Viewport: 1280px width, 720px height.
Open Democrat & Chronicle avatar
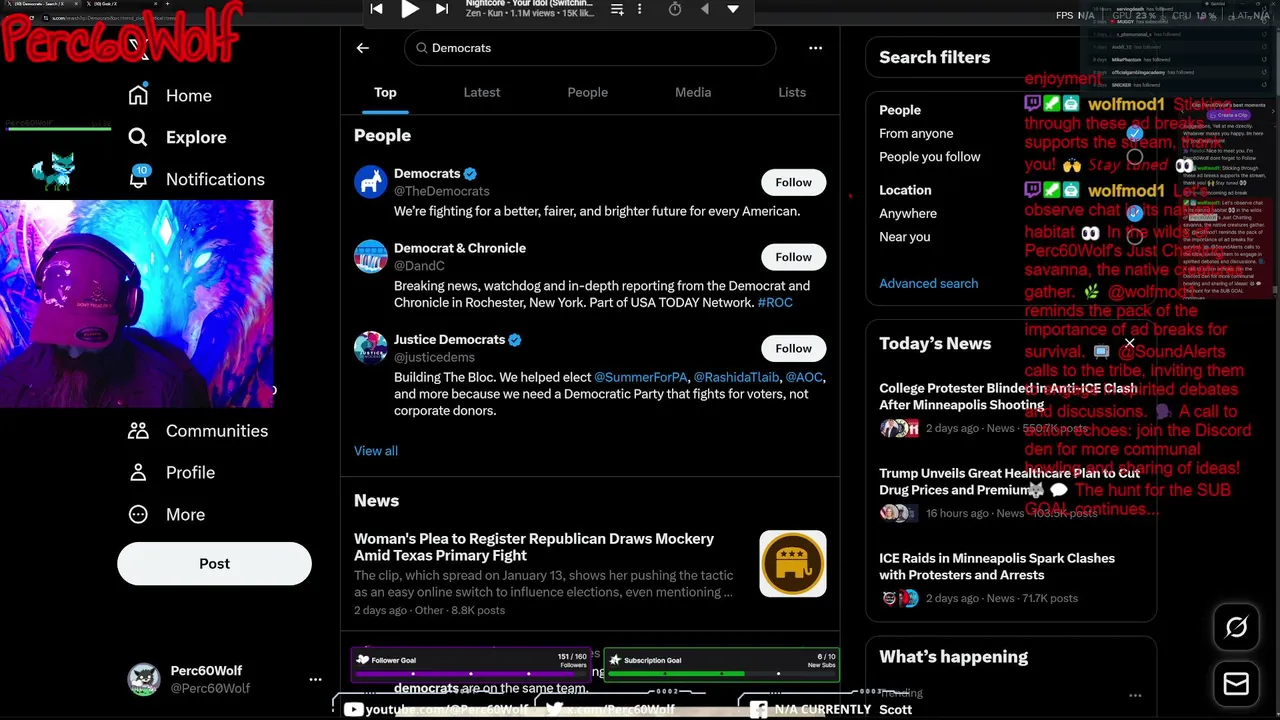point(370,256)
